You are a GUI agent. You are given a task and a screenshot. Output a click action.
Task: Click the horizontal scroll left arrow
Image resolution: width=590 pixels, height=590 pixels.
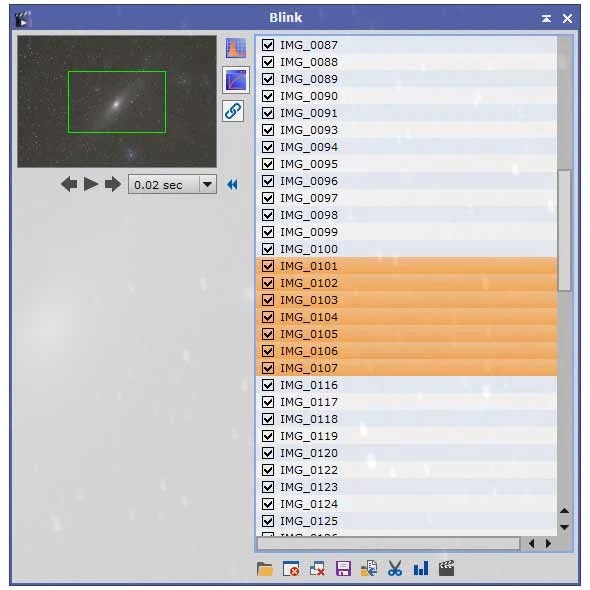(x=532, y=543)
